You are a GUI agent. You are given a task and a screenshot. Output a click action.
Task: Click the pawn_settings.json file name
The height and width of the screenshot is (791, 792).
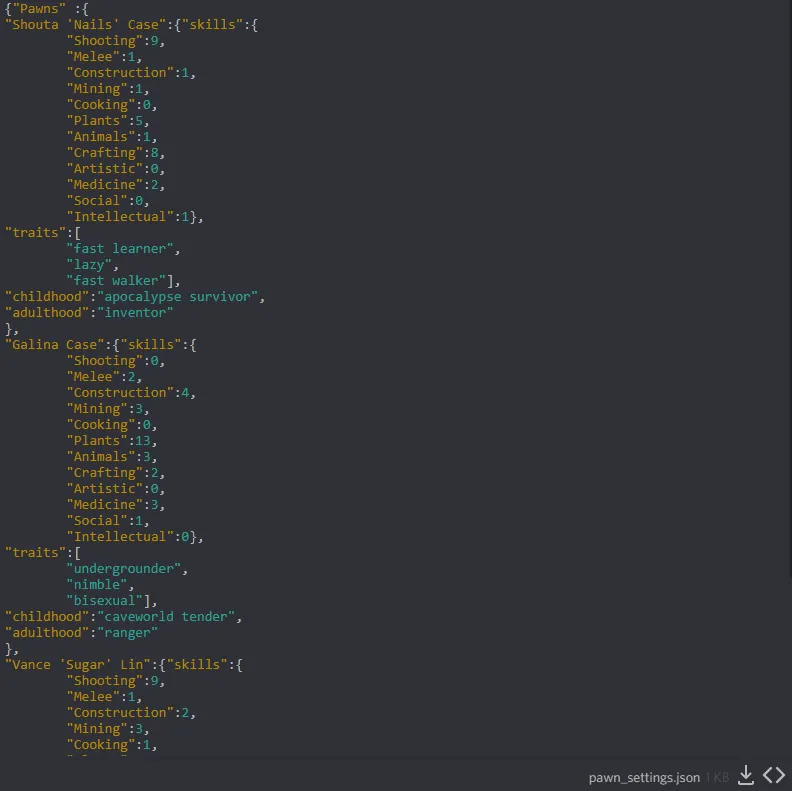point(644,777)
